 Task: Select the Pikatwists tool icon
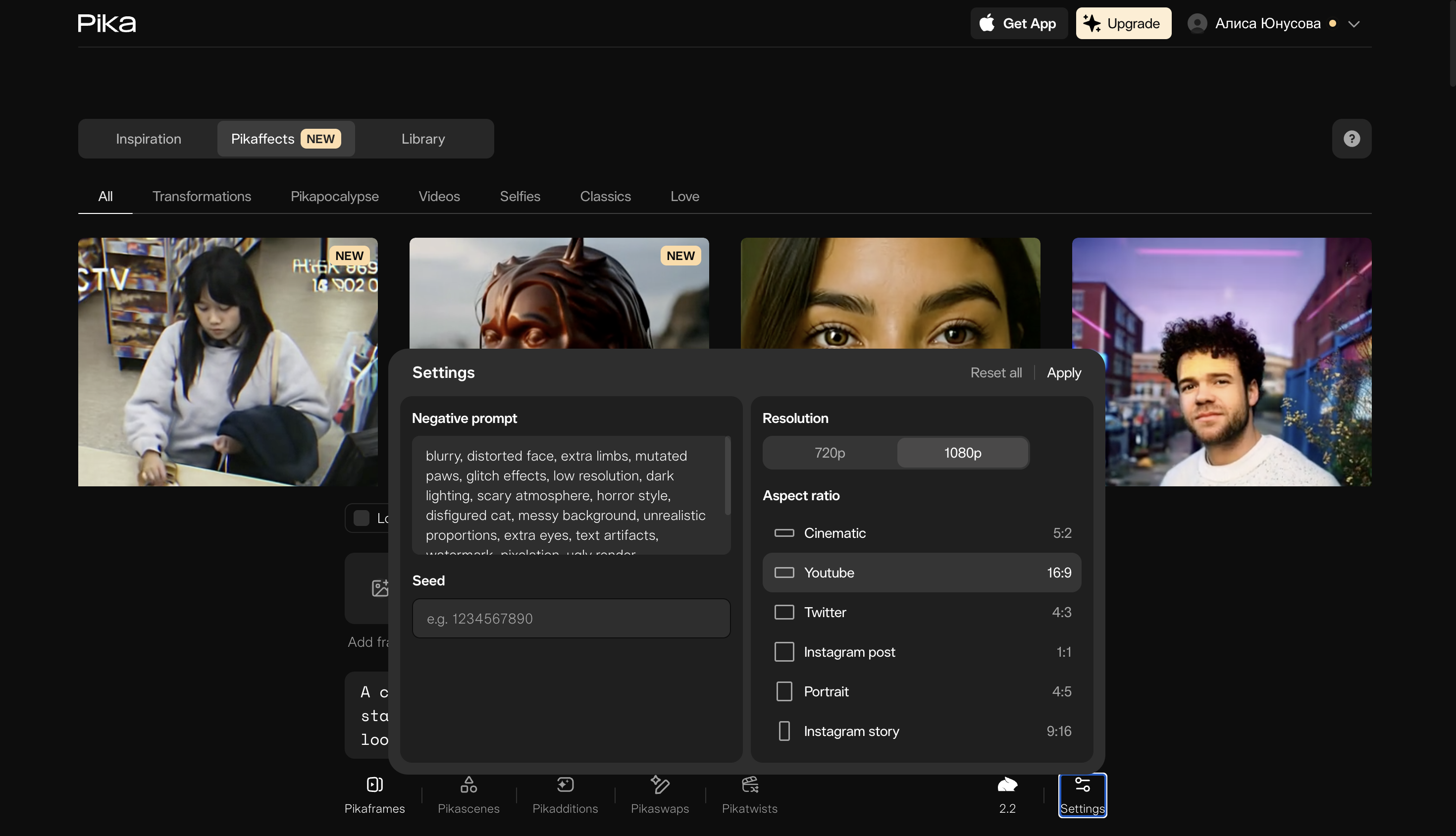pyautogui.click(x=750, y=784)
